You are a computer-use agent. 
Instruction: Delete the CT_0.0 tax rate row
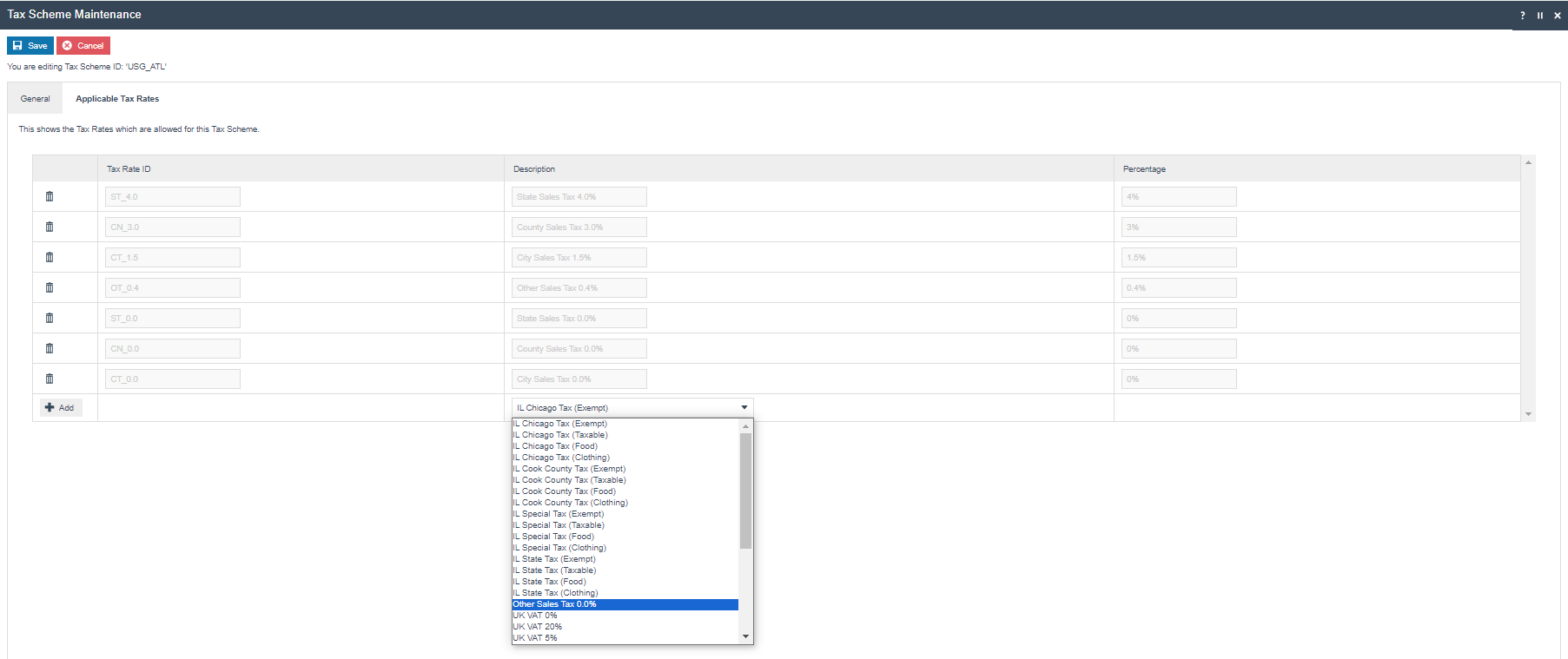tap(50, 379)
